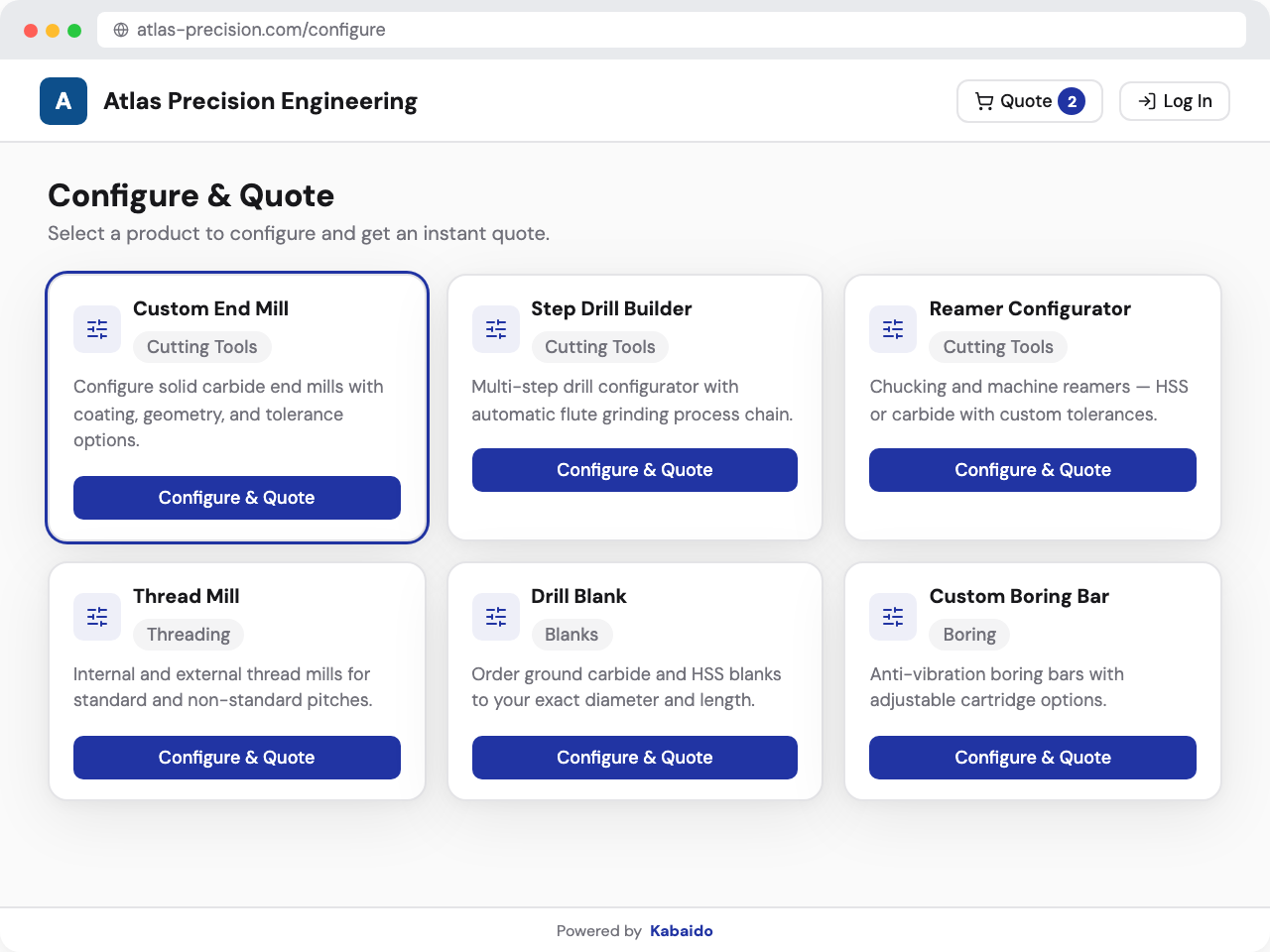
Task: Select the Threading tag on Thread Mill
Action: (x=189, y=634)
